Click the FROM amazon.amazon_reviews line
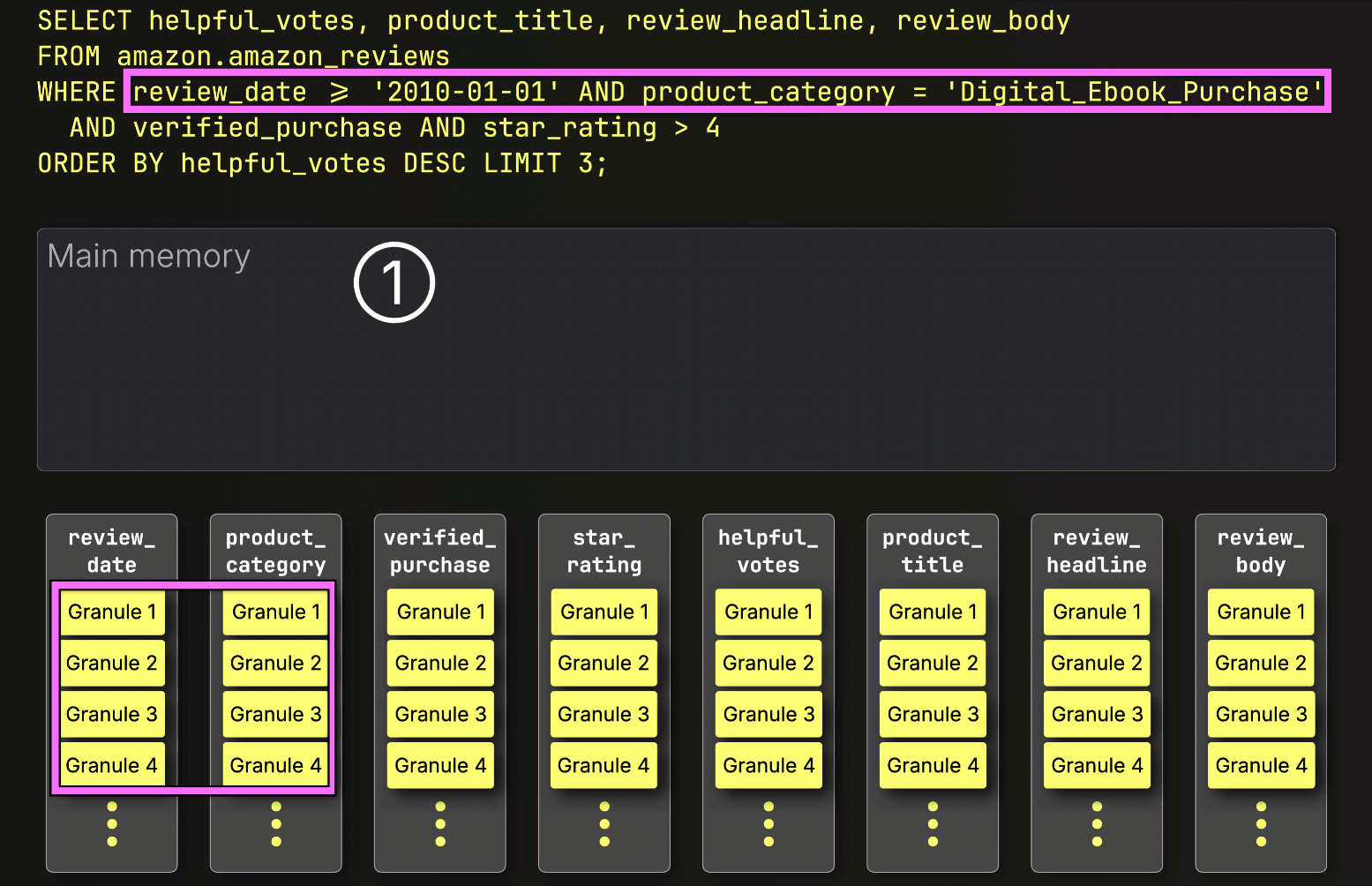Screen dimensions: 1372x886 (x=244, y=56)
